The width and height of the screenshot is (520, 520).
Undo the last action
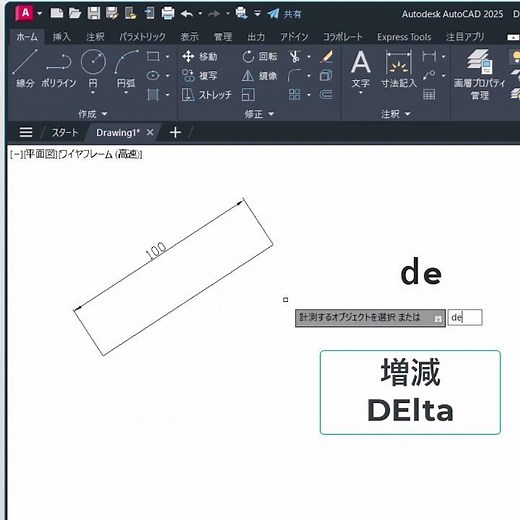click(187, 14)
